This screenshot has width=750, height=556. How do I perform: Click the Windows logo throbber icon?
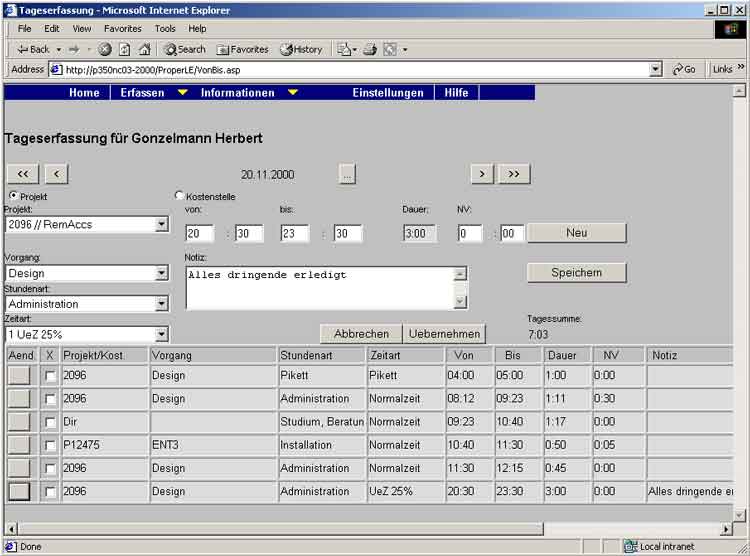tap(731, 30)
